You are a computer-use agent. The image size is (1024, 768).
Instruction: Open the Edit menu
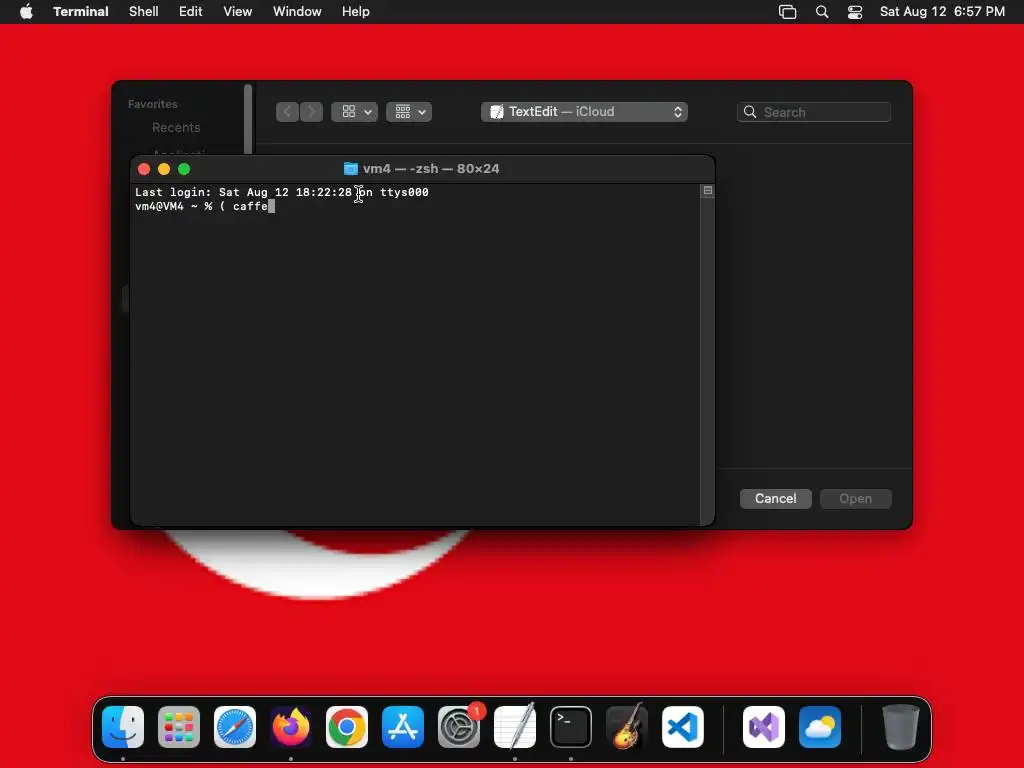[191, 12]
